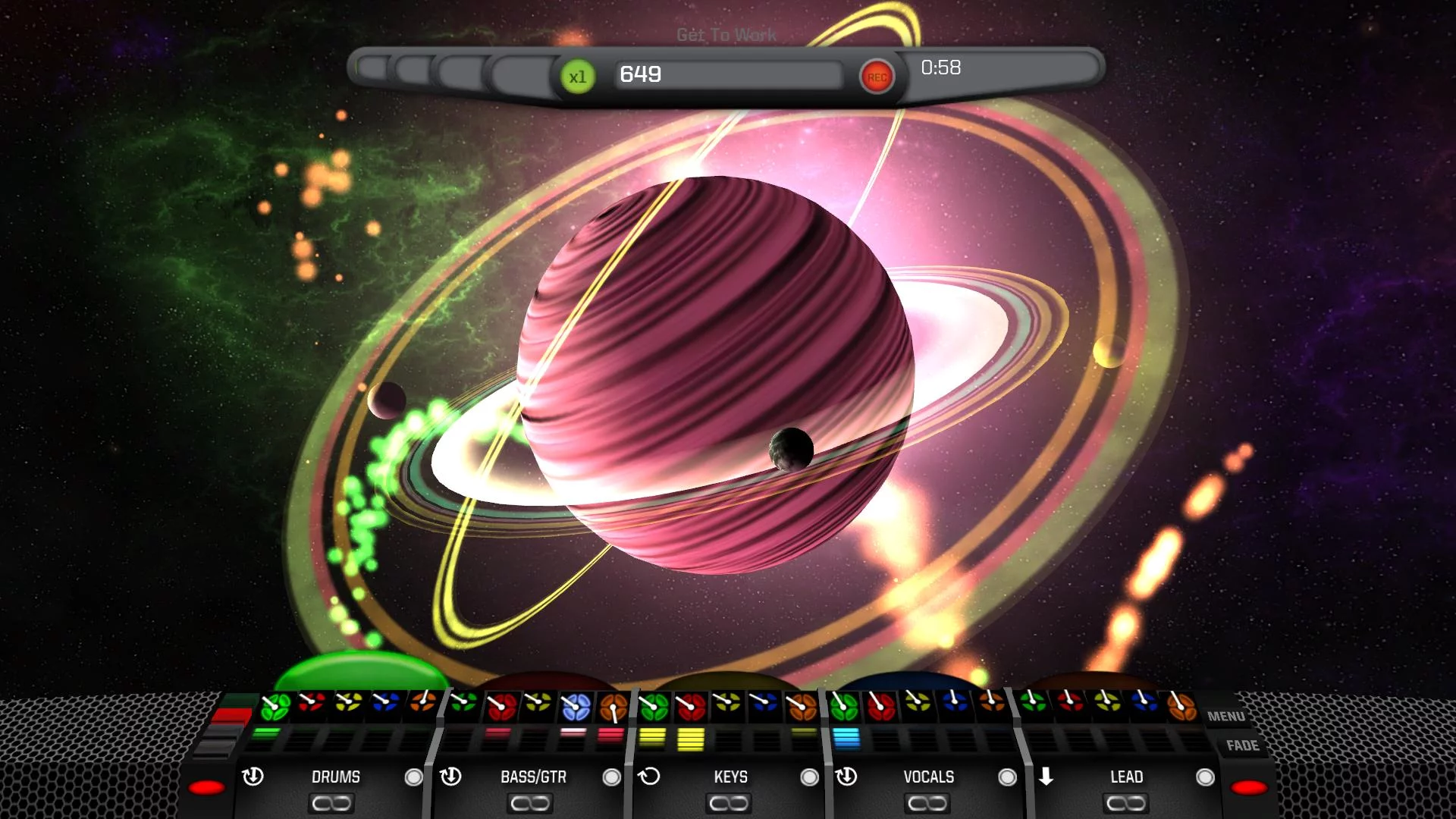Toggle the Vocals round channel button

point(1007,777)
